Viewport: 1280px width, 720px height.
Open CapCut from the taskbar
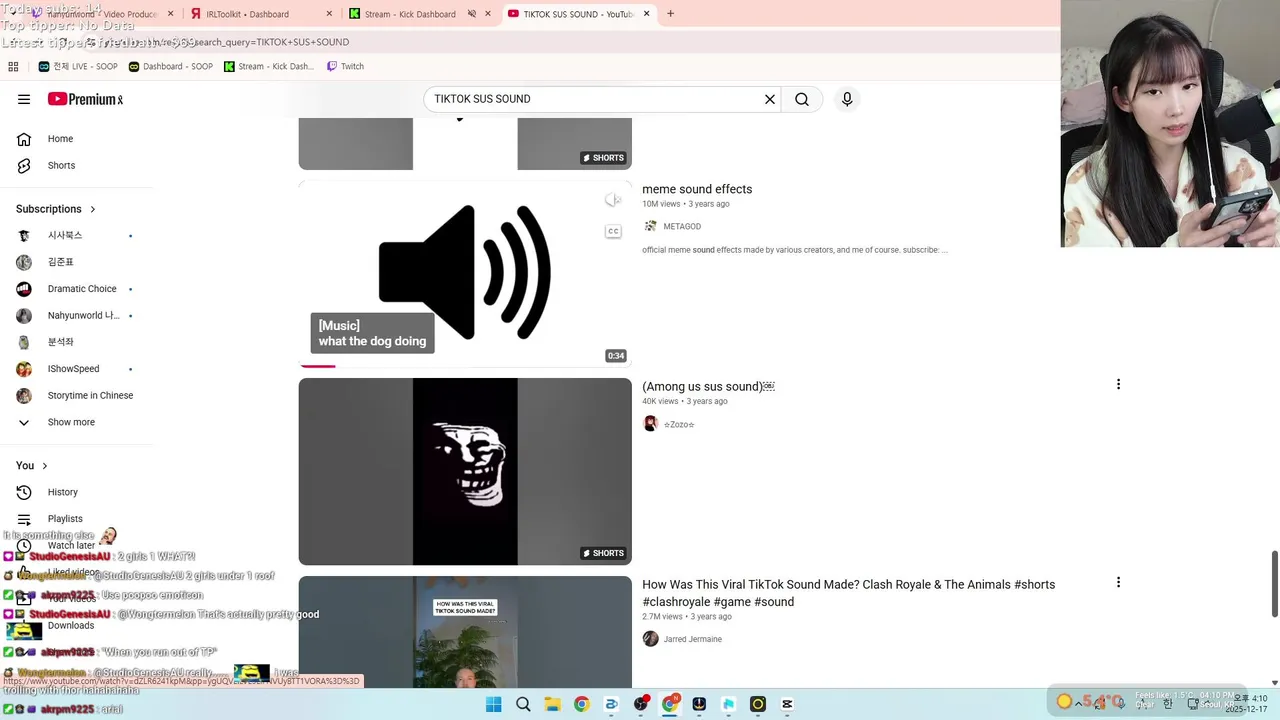coord(787,704)
